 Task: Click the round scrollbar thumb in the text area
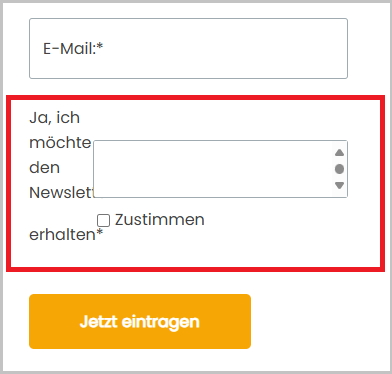(339, 169)
